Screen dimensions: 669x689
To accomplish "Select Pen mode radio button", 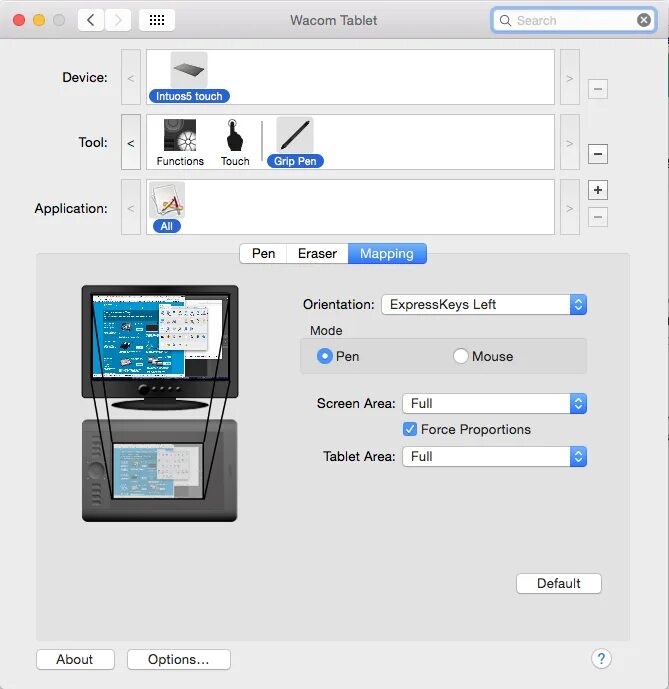I will tap(325, 356).
